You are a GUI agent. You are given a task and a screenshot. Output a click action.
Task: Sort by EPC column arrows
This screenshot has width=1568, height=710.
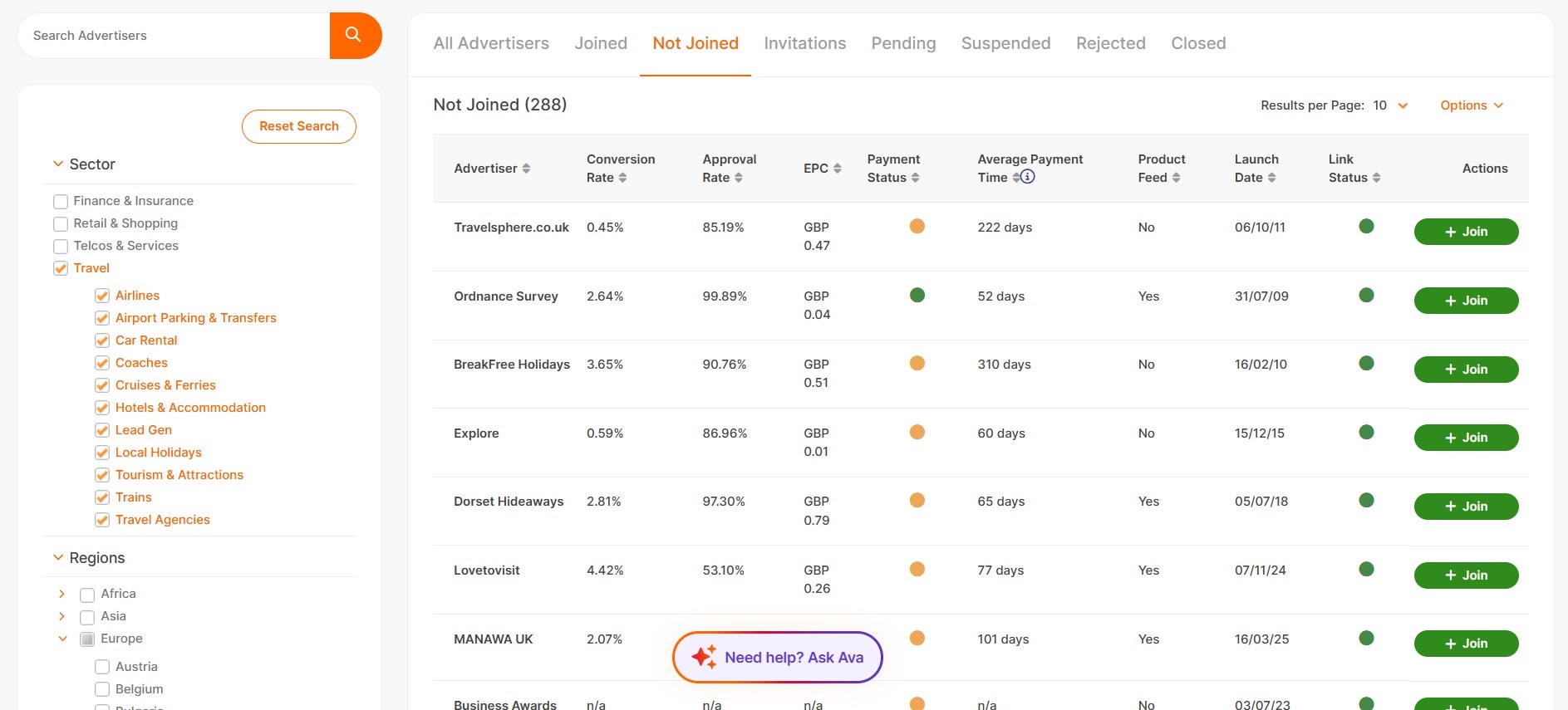(x=837, y=169)
